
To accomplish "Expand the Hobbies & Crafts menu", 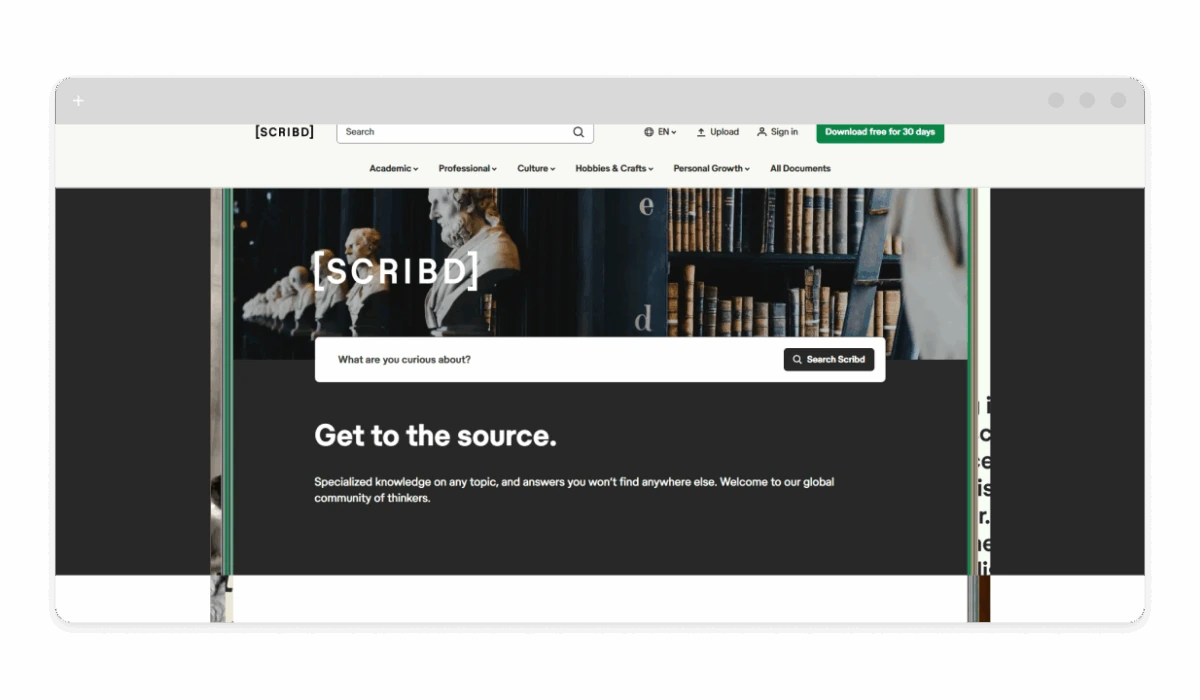I will pyautogui.click(x=614, y=168).
